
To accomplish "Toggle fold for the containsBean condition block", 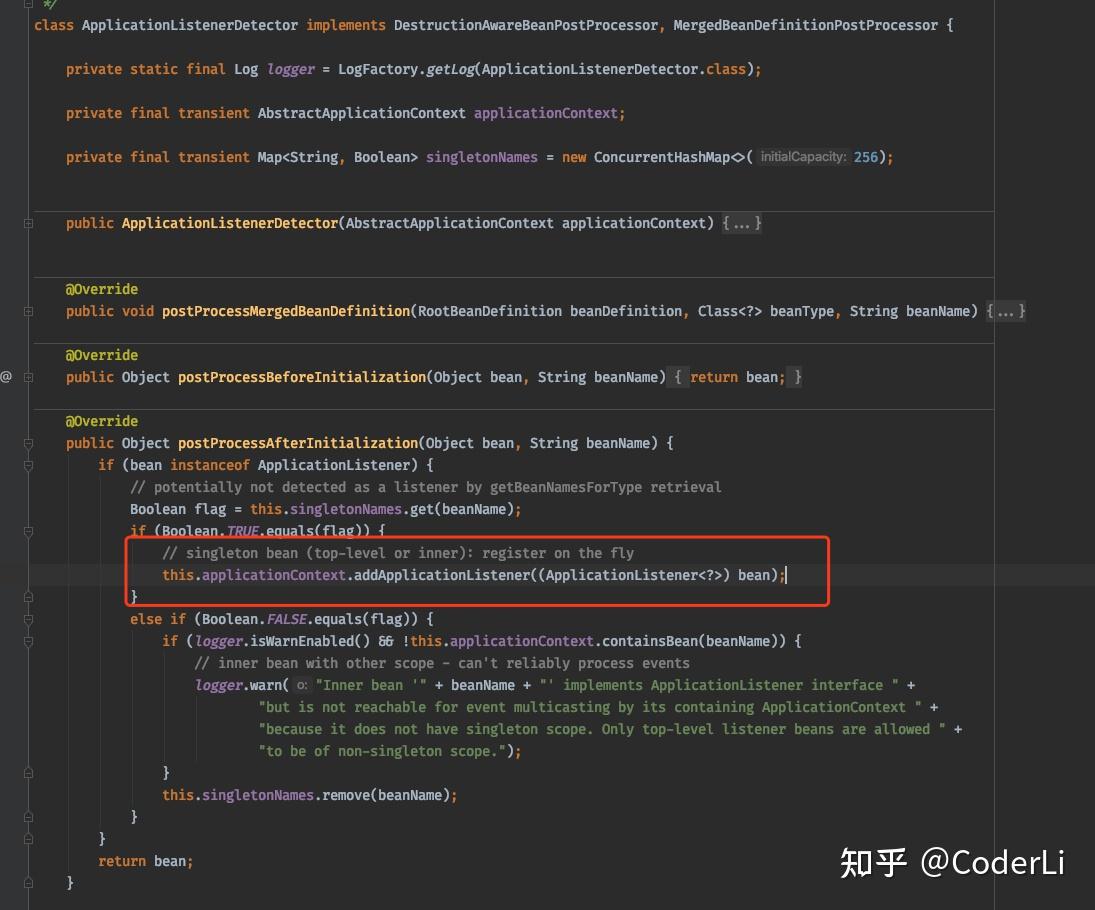I will [28, 641].
